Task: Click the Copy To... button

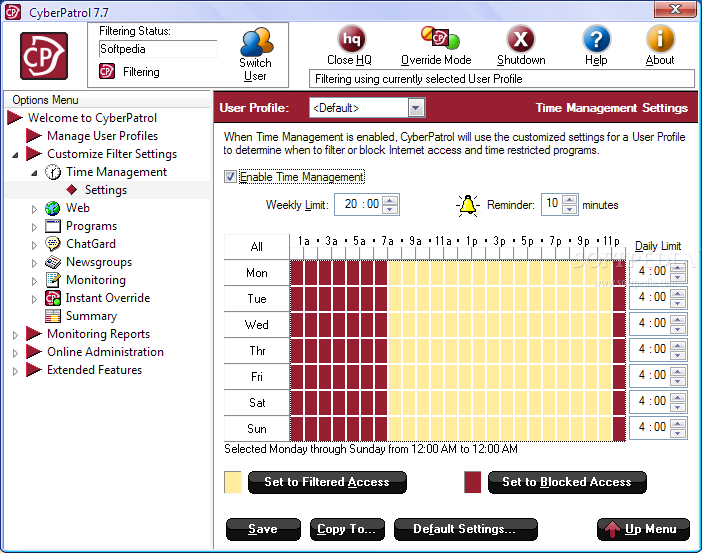Action: pos(347,529)
